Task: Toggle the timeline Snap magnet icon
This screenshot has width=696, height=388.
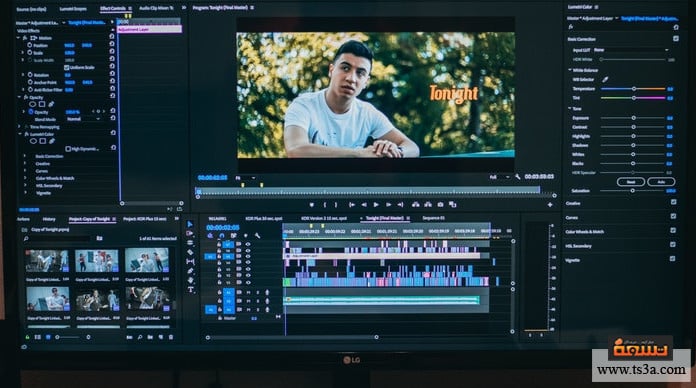Action: [x=221, y=236]
